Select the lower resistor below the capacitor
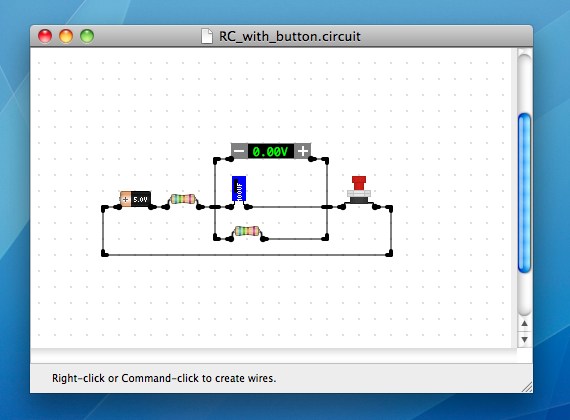The height and width of the screenshot is (420, 570). tap(247, 231)
